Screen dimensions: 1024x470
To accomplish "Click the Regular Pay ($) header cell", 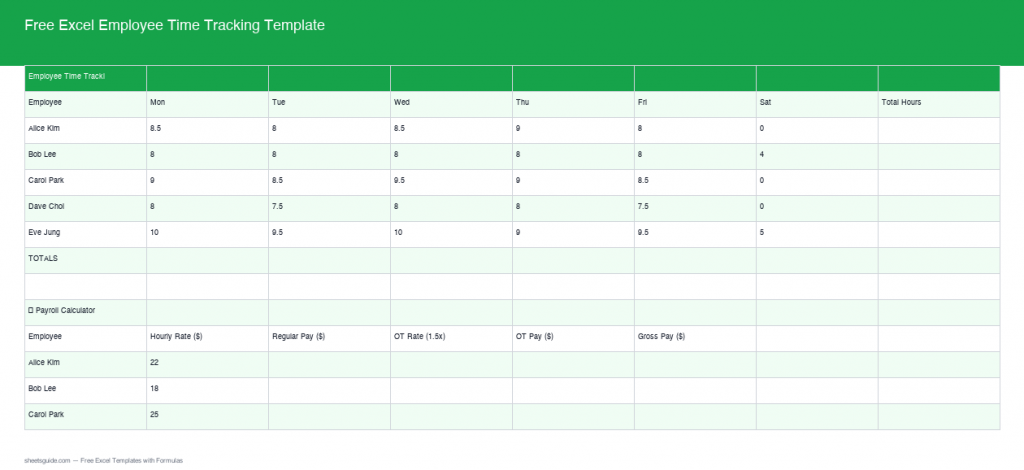I will 329,337.
